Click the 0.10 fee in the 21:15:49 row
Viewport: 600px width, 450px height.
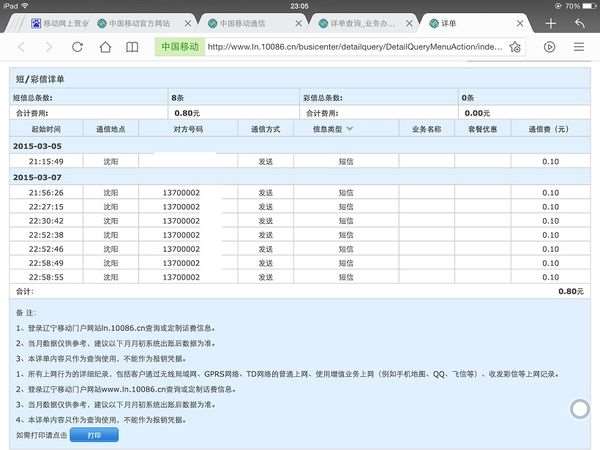tap(551, 161)
